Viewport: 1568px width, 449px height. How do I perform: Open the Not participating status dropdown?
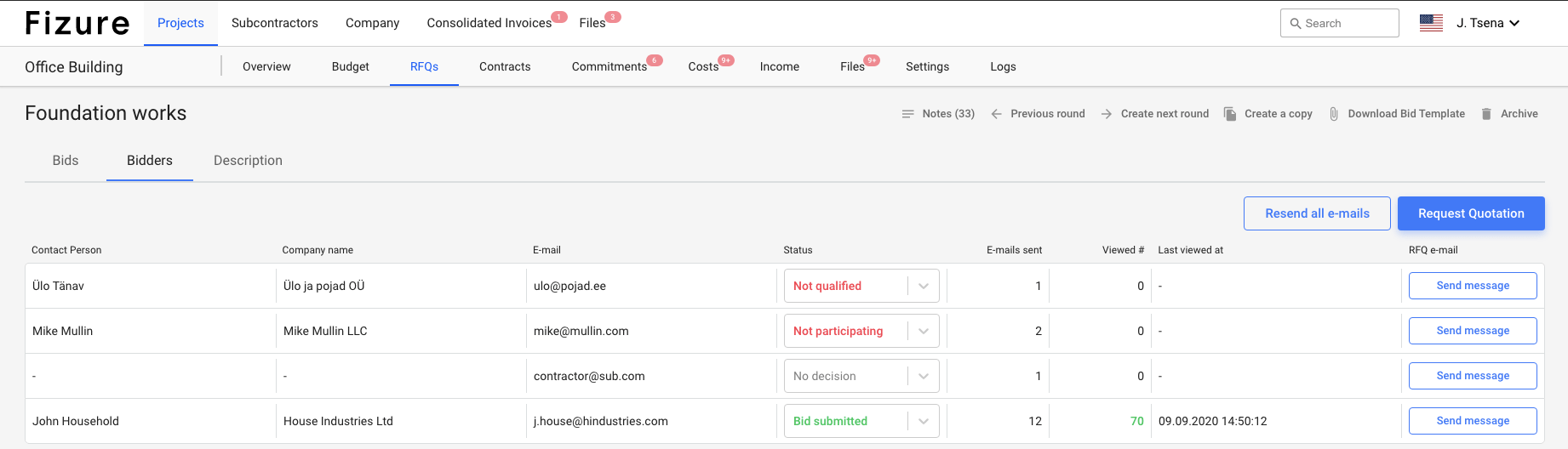[x=861, y=331]
